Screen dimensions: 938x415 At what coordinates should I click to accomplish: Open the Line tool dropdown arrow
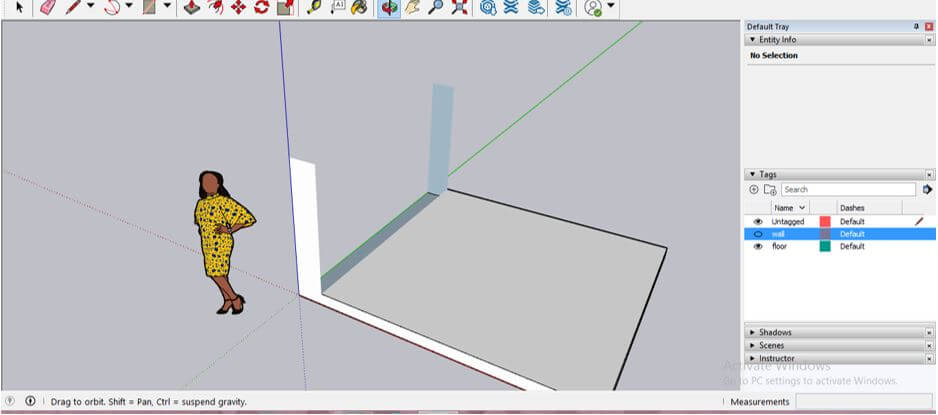91,6
